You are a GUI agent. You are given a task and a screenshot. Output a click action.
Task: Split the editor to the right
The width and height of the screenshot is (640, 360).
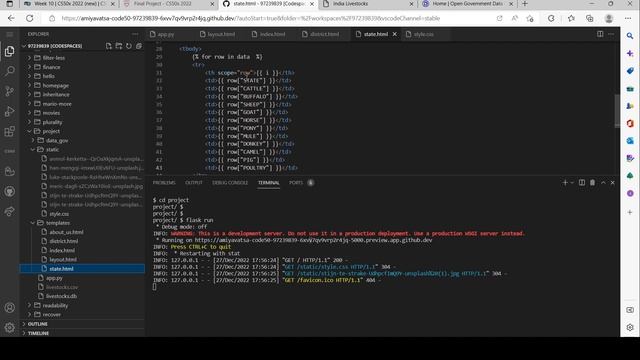[x=600, y=34]
